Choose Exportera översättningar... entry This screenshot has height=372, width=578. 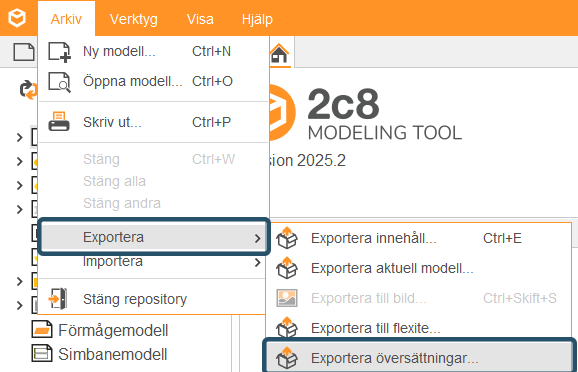[x=419, y=358]
